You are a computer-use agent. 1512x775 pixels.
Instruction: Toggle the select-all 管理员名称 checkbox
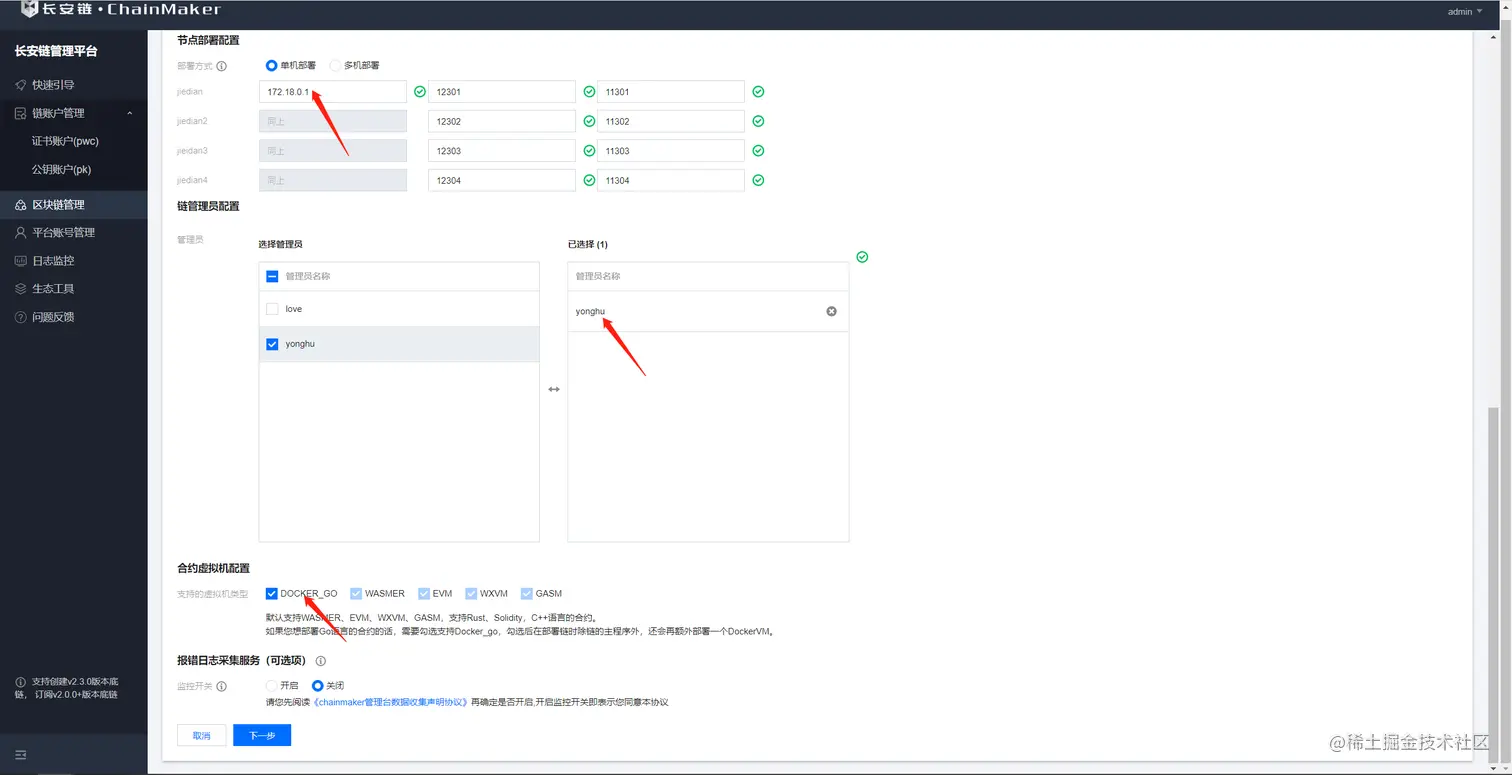click(272, 276)
